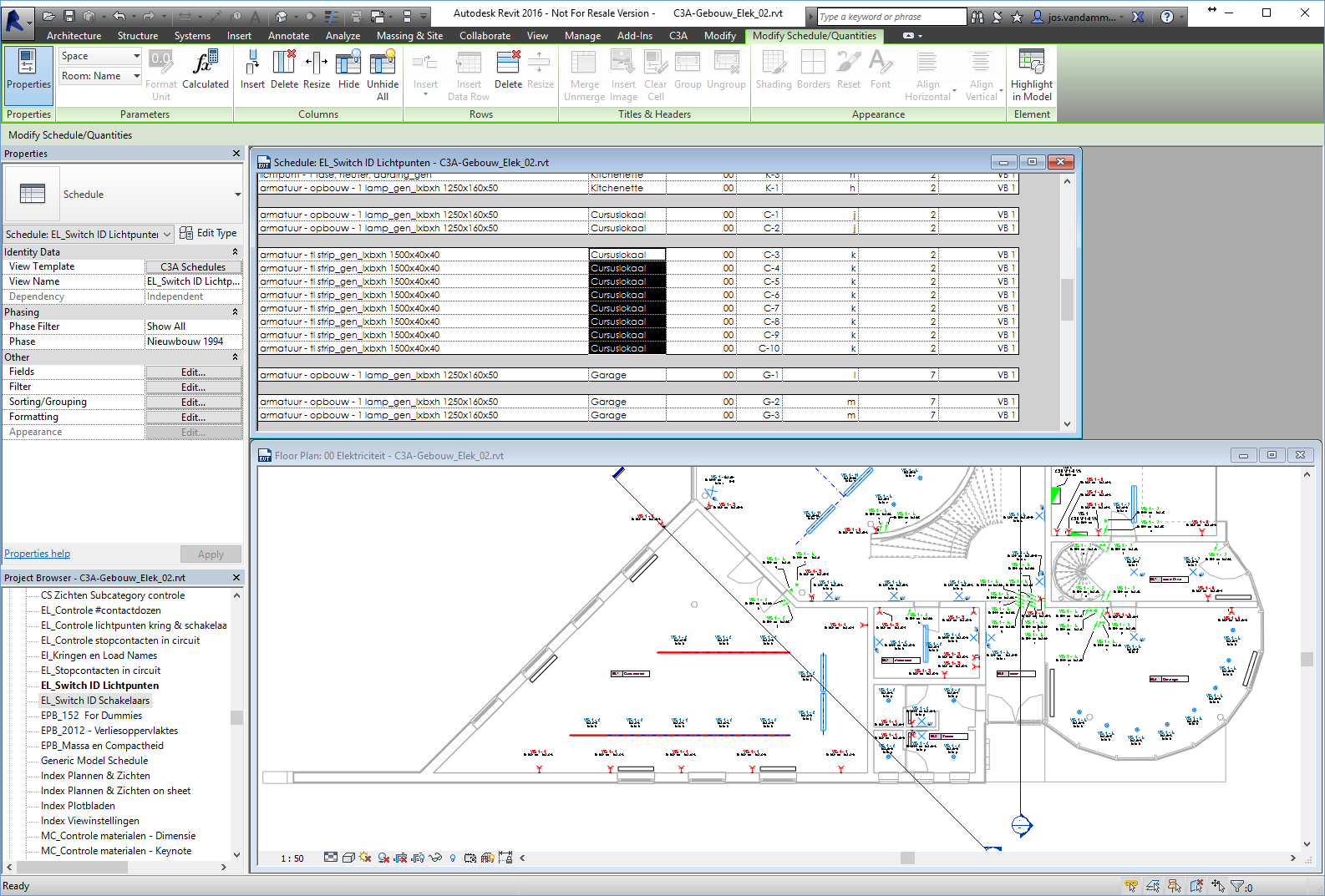The image size is (1325, 896).
Task: Open the user account jos.vandamm dropdown
Action: [x=1079, y=17]
